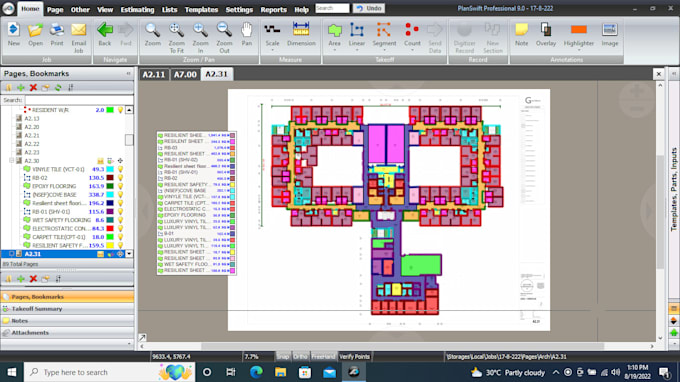
Task: Open File Explorer from the taskbar
Action: [x=281, y=372]
